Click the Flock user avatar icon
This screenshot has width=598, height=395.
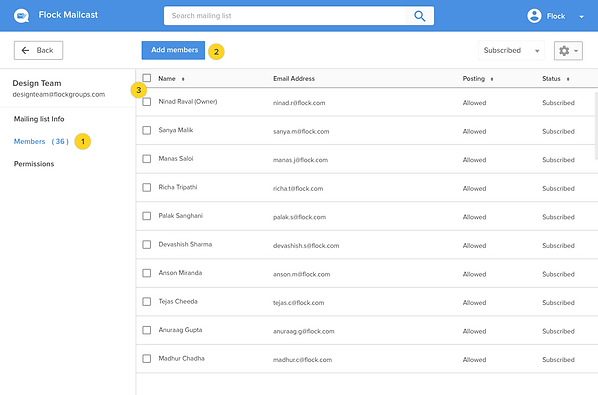tap(534, 16)
